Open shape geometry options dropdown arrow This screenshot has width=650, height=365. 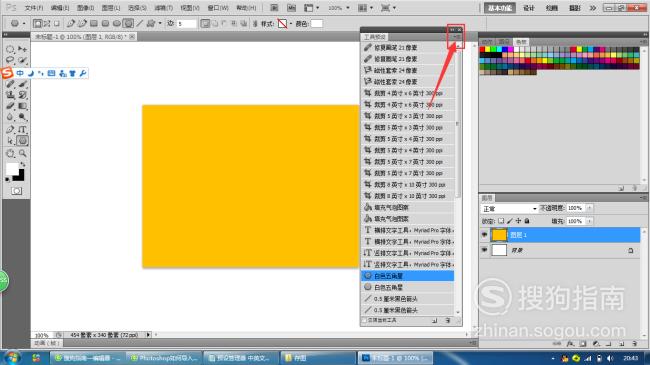pos(160,24)
